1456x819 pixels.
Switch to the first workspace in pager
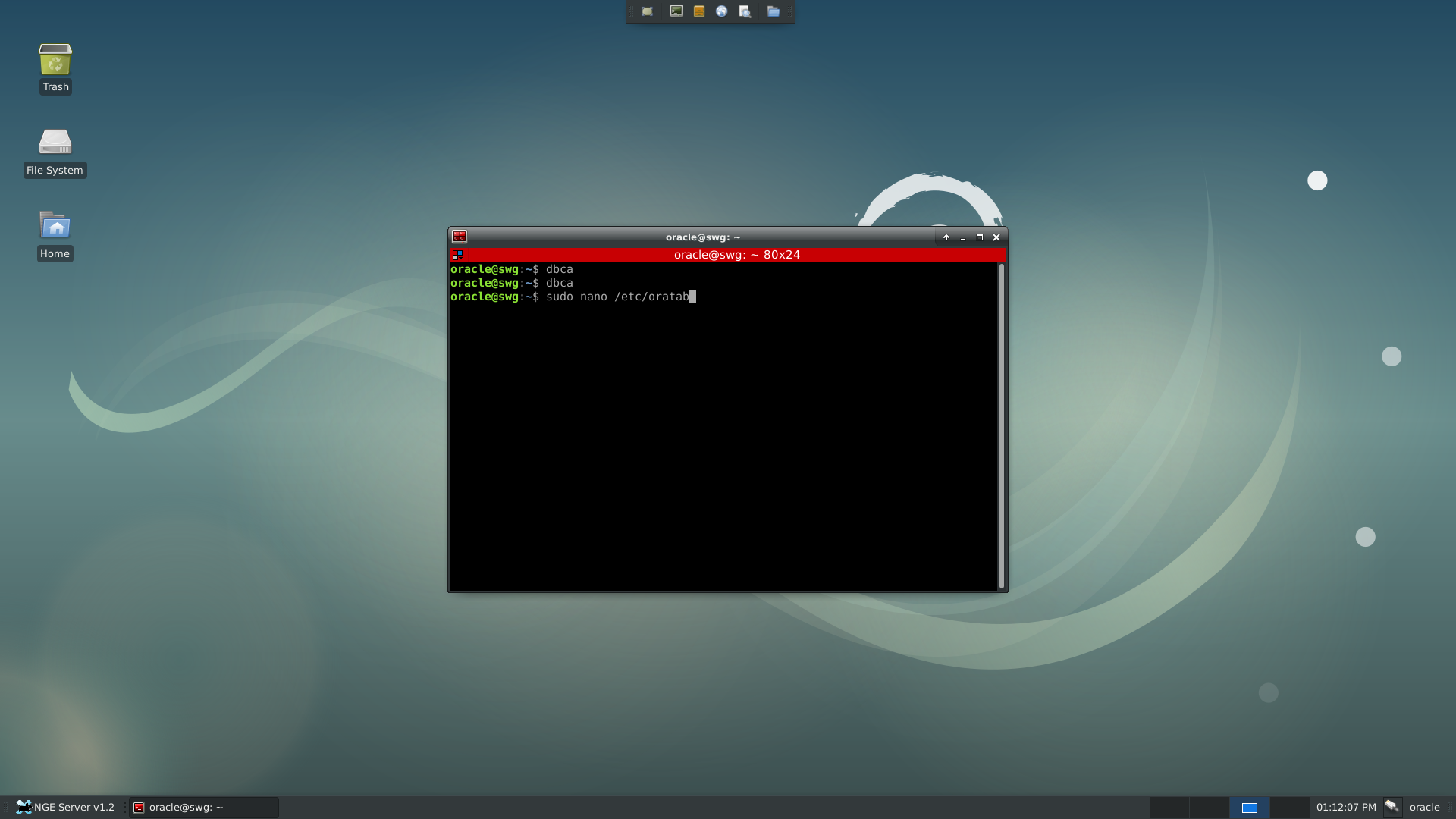1169,807
